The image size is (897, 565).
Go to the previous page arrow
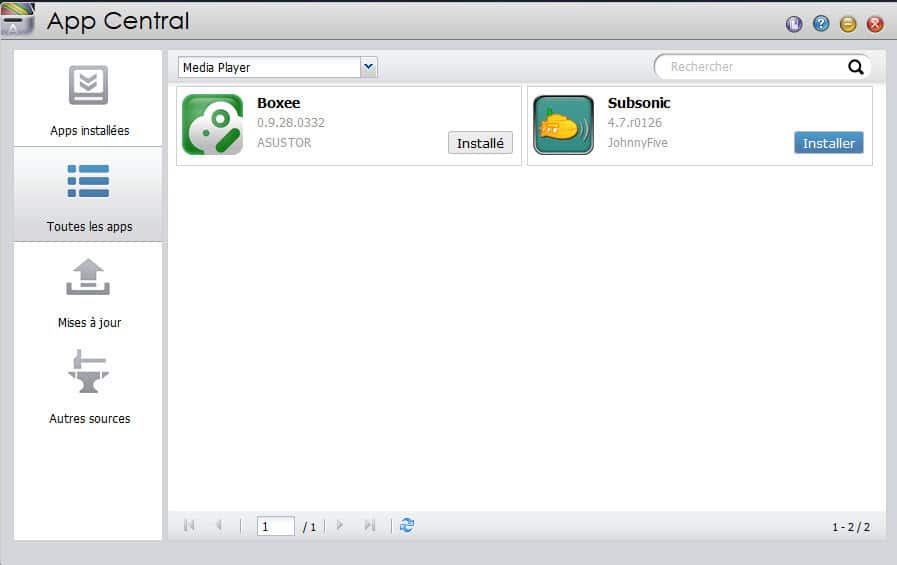coord(219,525)
